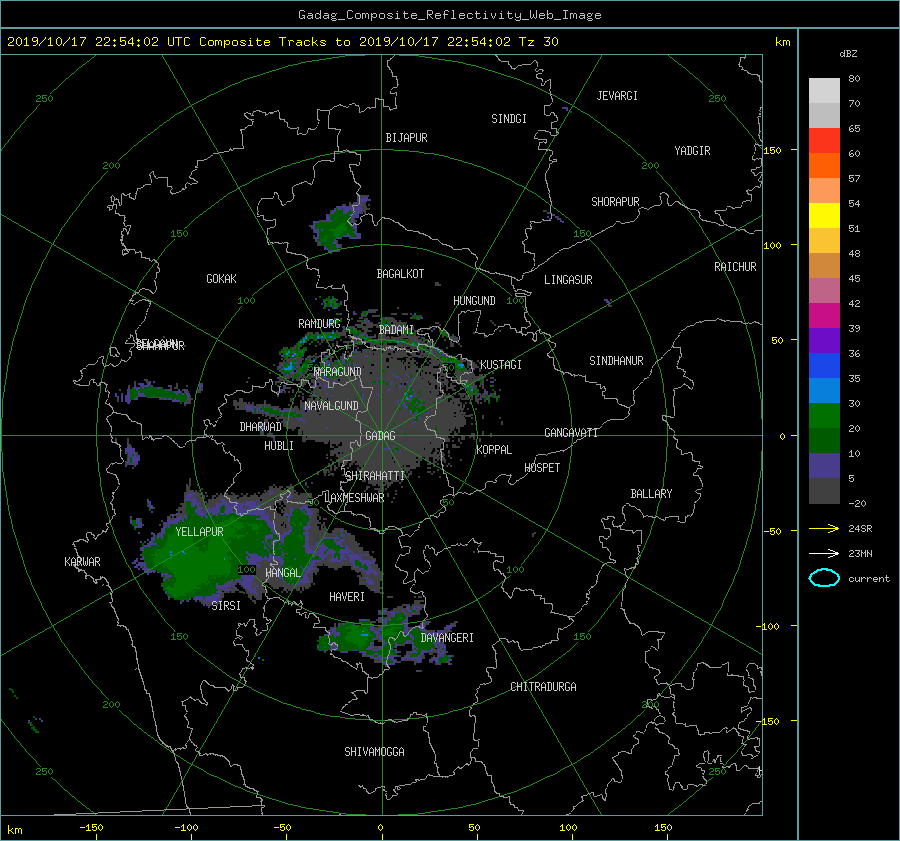Click the RAICHUR city label
This screenshot has width=900, height=841.
tap(735, 267)
